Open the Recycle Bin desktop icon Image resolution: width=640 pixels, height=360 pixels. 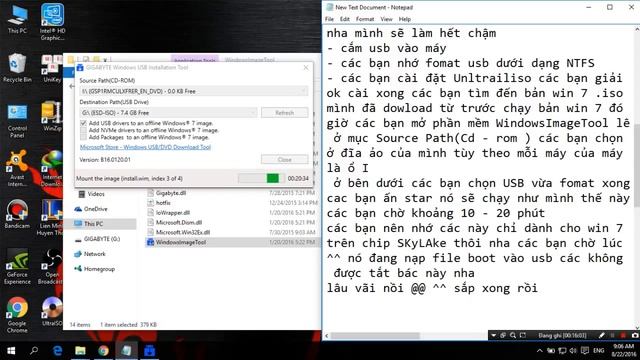pyautogui.click(x=17, y=68)
